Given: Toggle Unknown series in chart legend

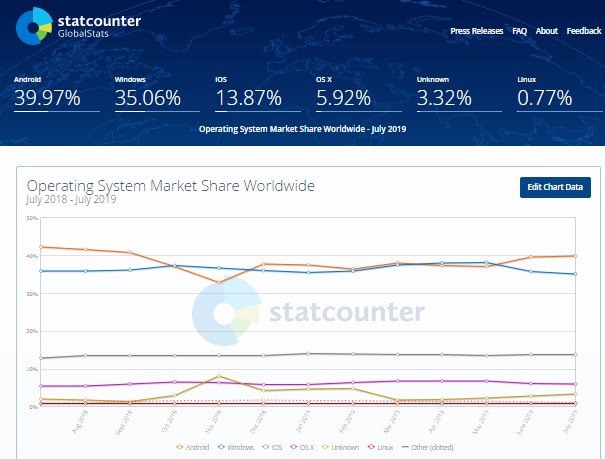Looking at the screenshot, I should pos(340,447).
